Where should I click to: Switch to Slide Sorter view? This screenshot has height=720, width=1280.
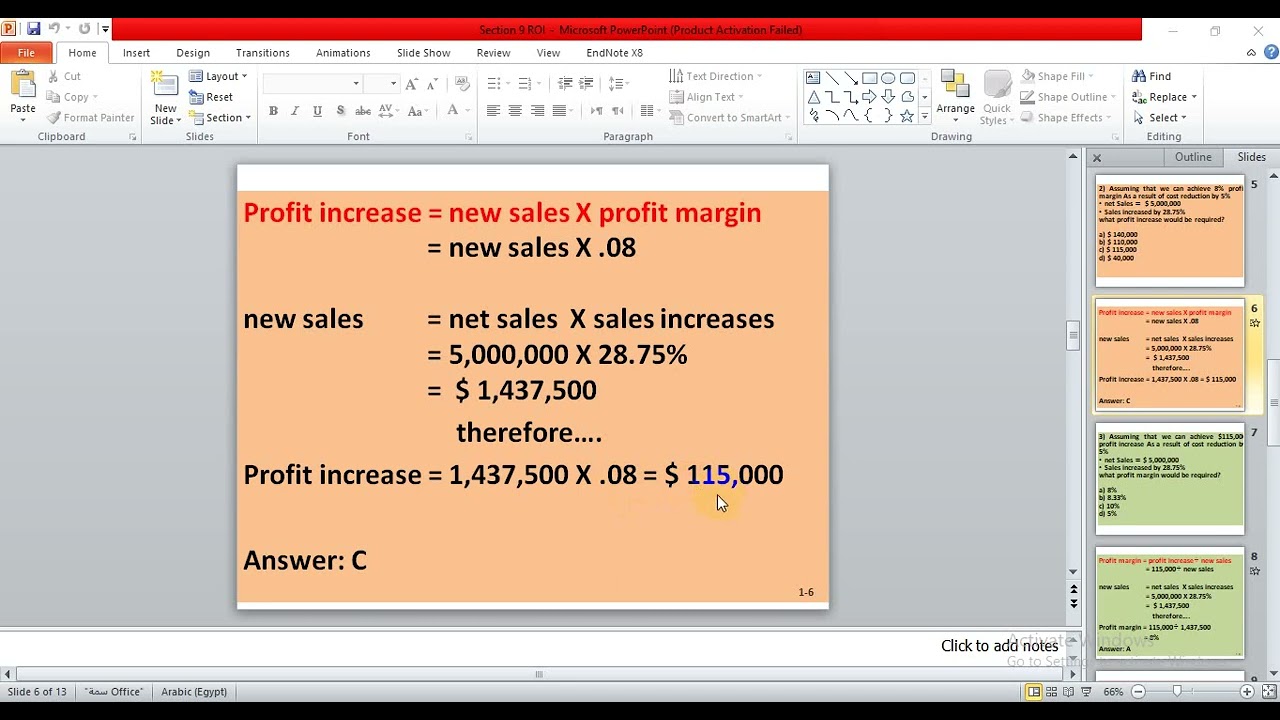(1052, 692)
